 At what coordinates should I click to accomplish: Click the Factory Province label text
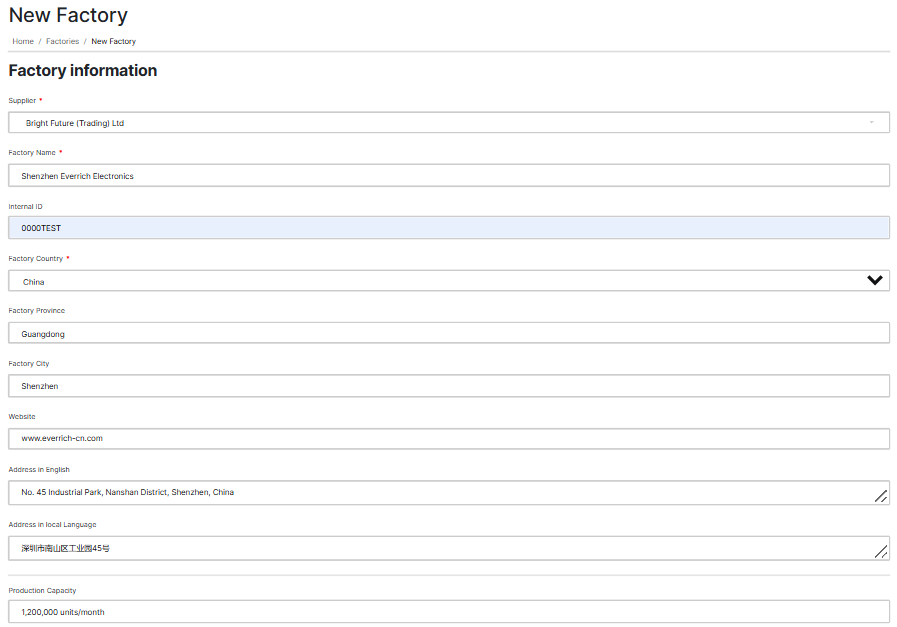click(36, 311)
